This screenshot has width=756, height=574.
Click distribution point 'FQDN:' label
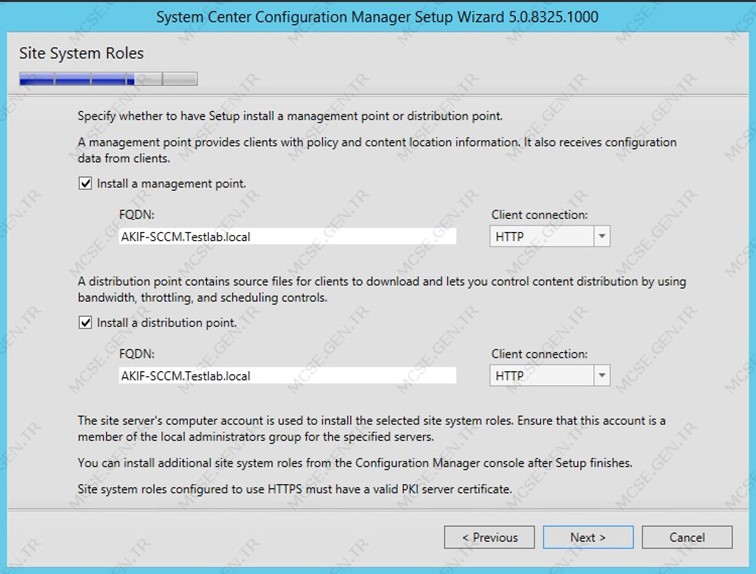pyautogui.click(x=137, y=354)
